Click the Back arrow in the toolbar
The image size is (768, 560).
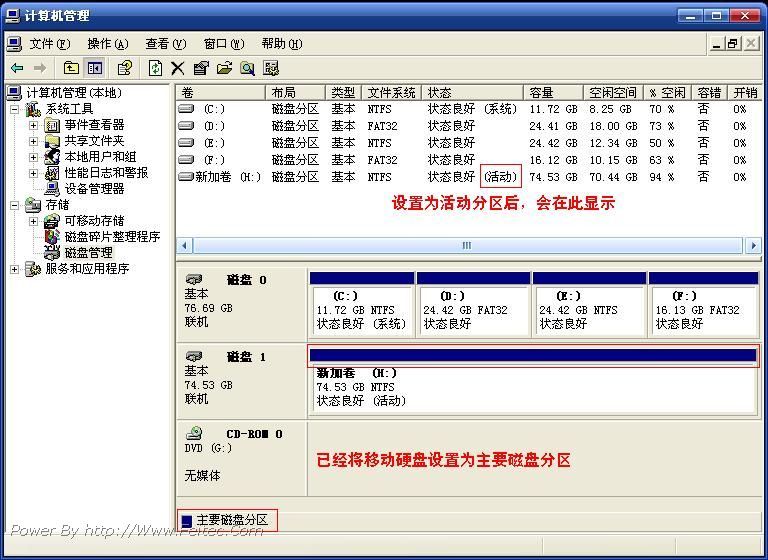[x=17, y=68]
